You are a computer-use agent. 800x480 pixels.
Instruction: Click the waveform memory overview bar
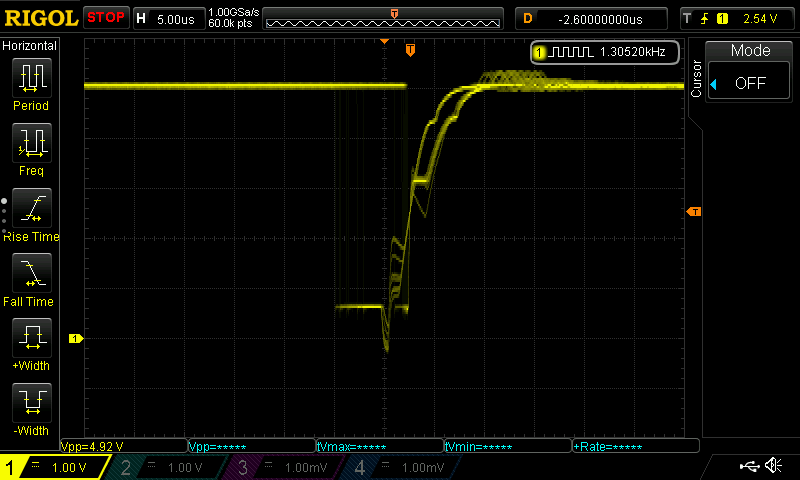[x=383, y=19]
